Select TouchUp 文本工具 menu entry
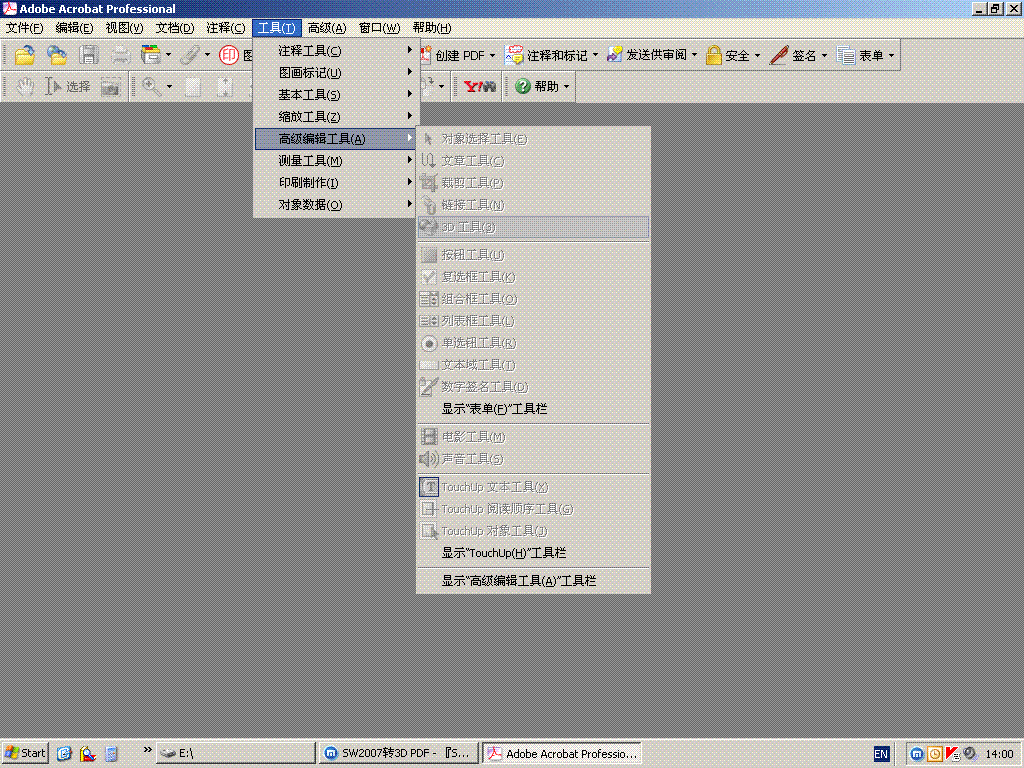 coord(533,487)
